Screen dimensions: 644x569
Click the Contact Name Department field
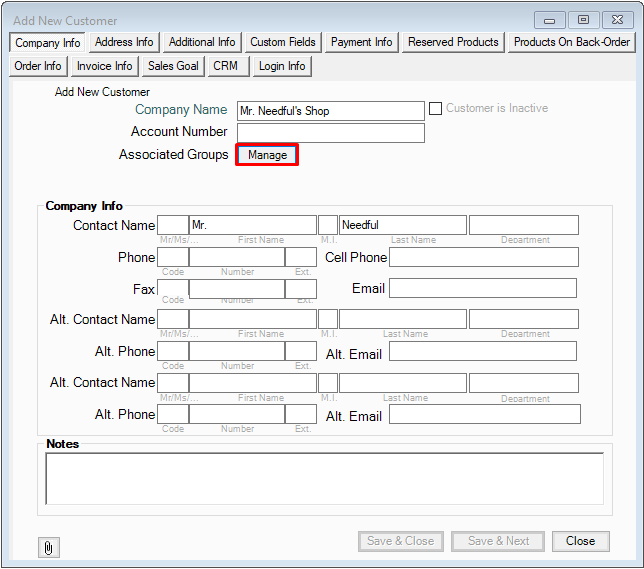pyautogui.click(x=523, y=226)
